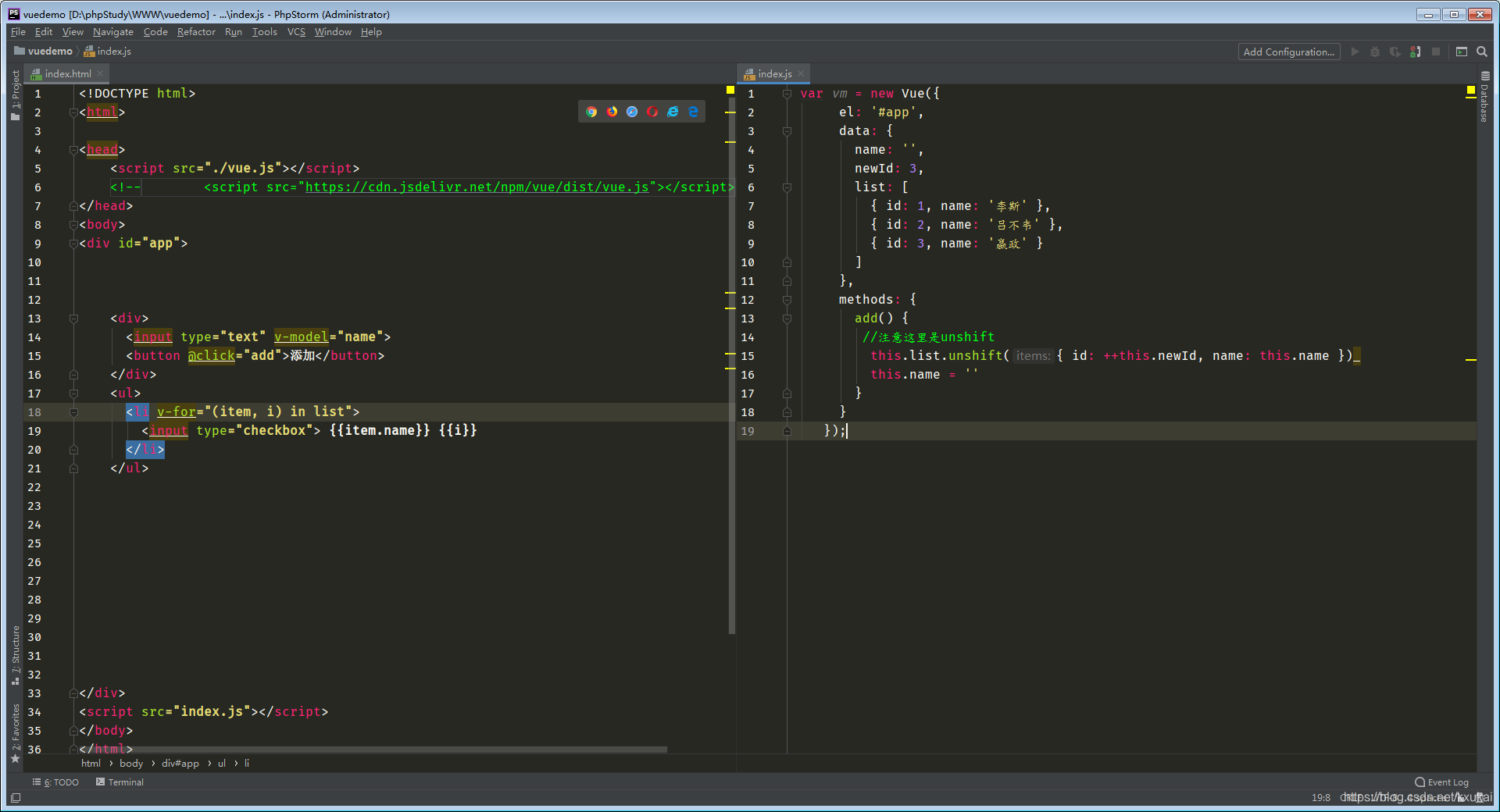Image resolution: width=1500 pixels, height=812 pixels.
Task: Click the Stop square icon
Action: 1436,52
